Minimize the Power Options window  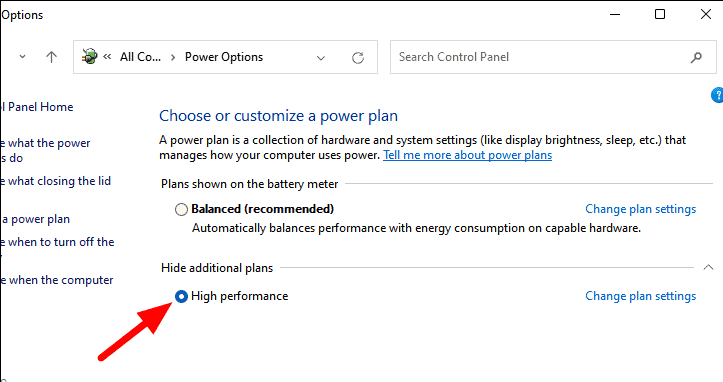click(x=615, y=14)
